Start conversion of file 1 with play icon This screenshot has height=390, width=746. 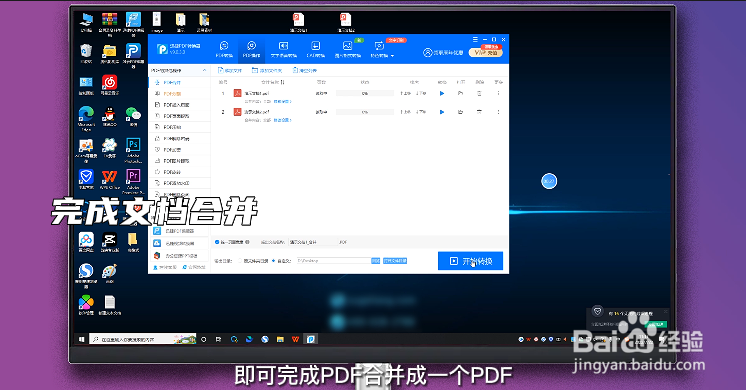point(442,93)
